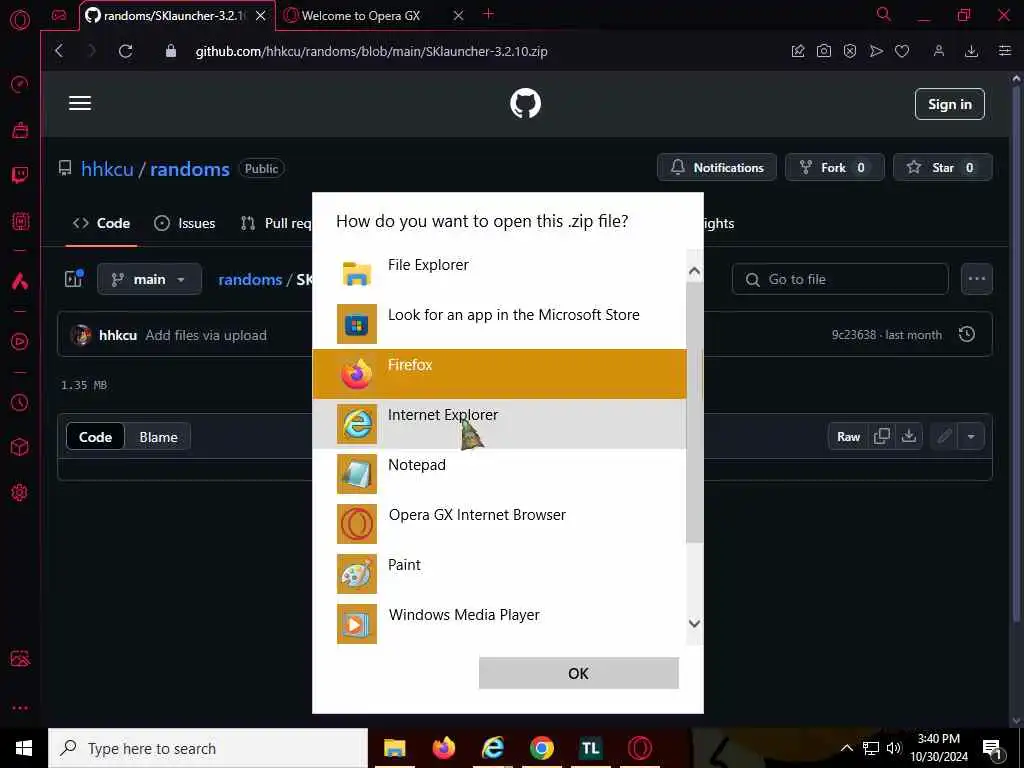Select Look for an app in Microsoft Store

pyautogui.click(x=500, y=324)
